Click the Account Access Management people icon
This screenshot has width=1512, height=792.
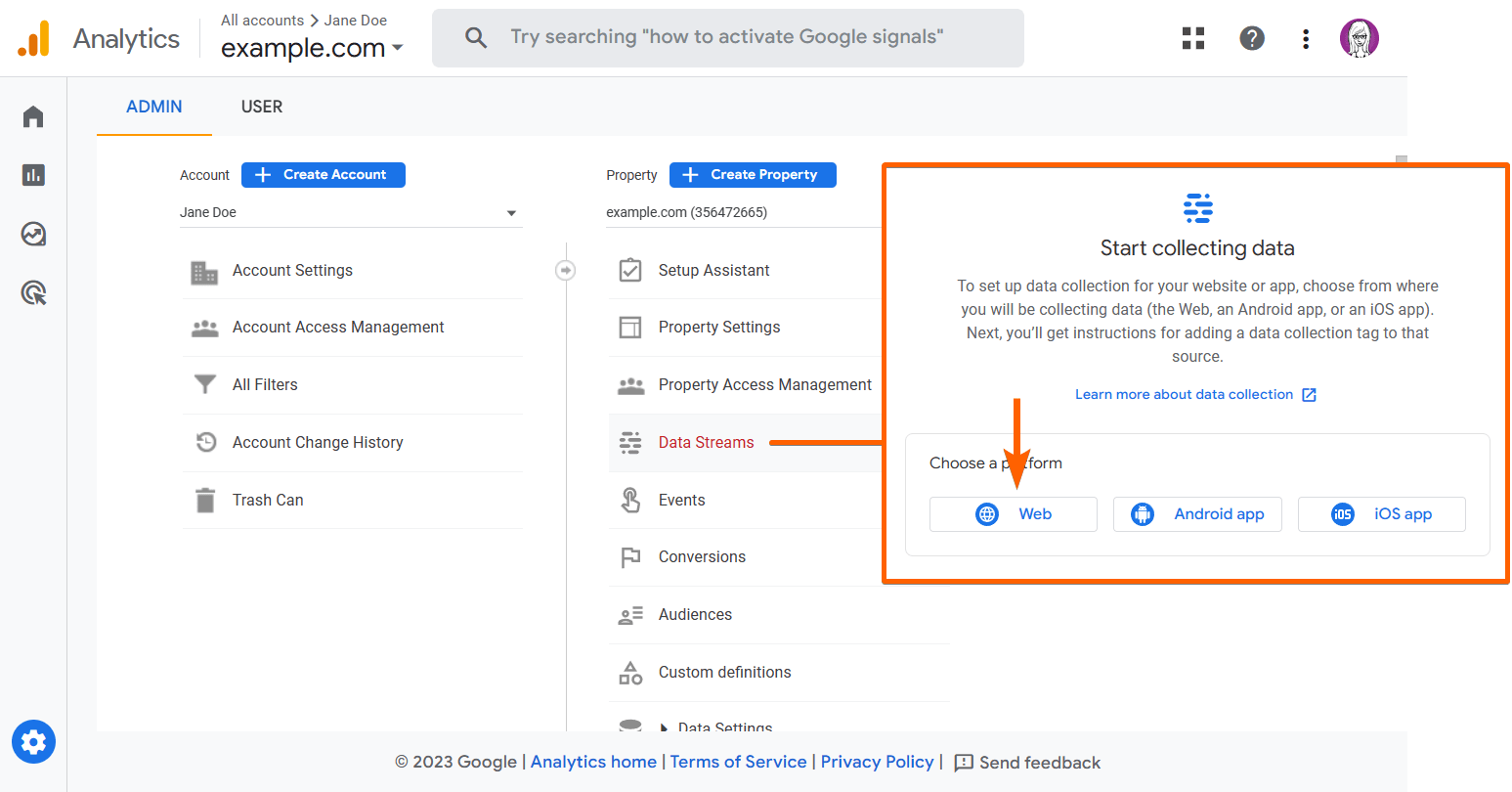[x=204, y=329]
